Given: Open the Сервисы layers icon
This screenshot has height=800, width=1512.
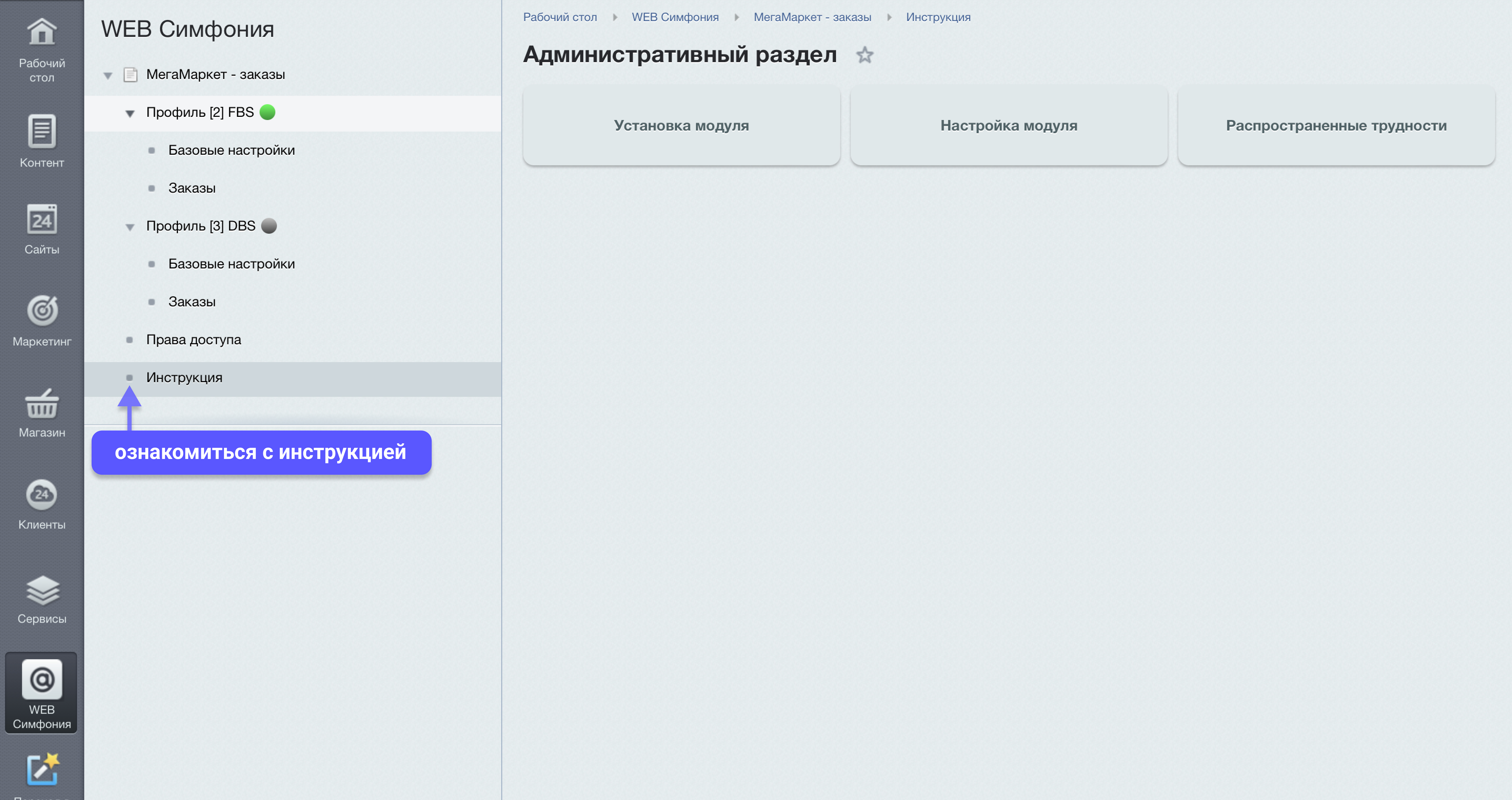Looking at the screenshot, I should [x=42, y=590].
